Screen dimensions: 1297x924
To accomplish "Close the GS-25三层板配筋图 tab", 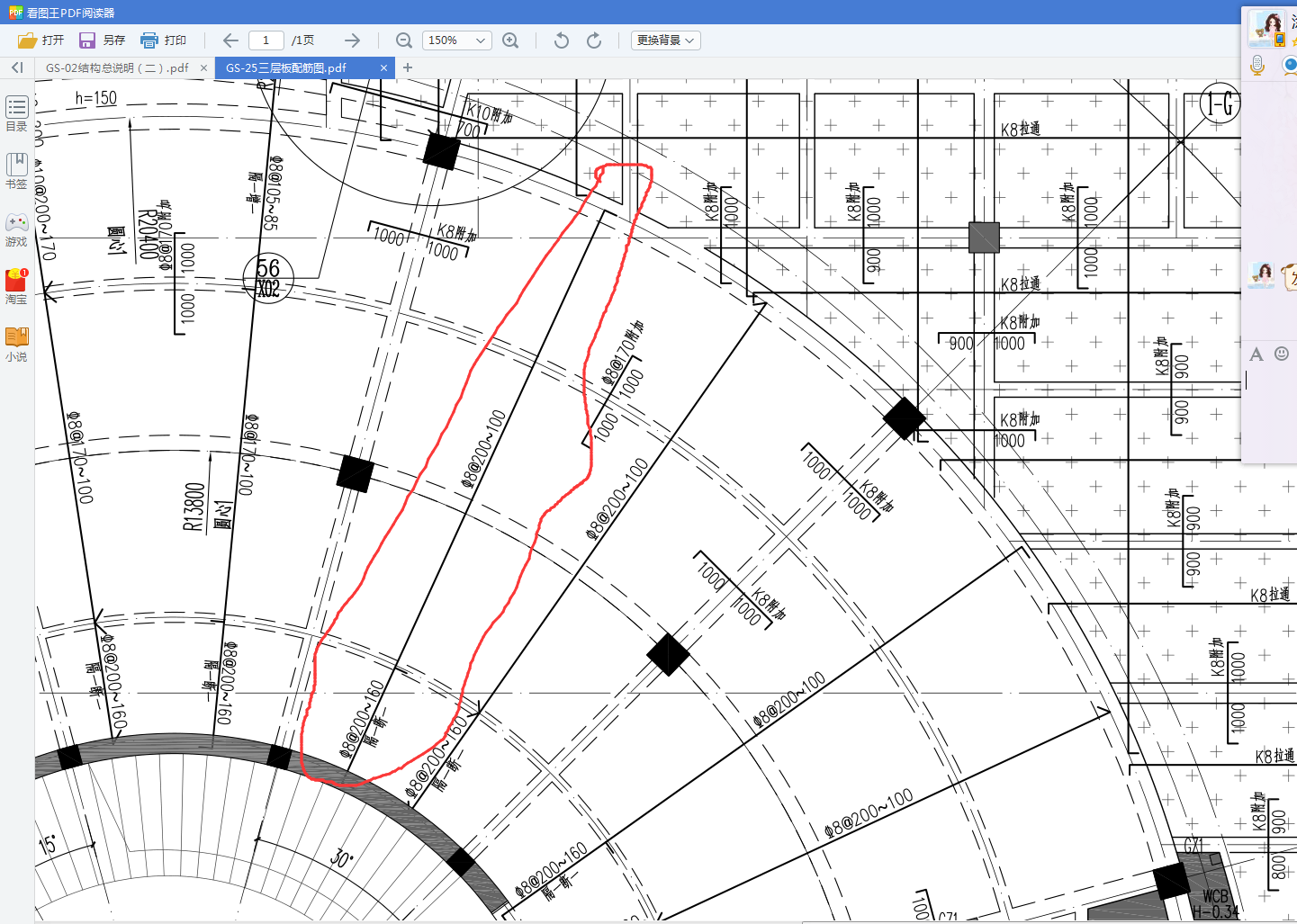I will pyautogui.click(x=383, y=67).
